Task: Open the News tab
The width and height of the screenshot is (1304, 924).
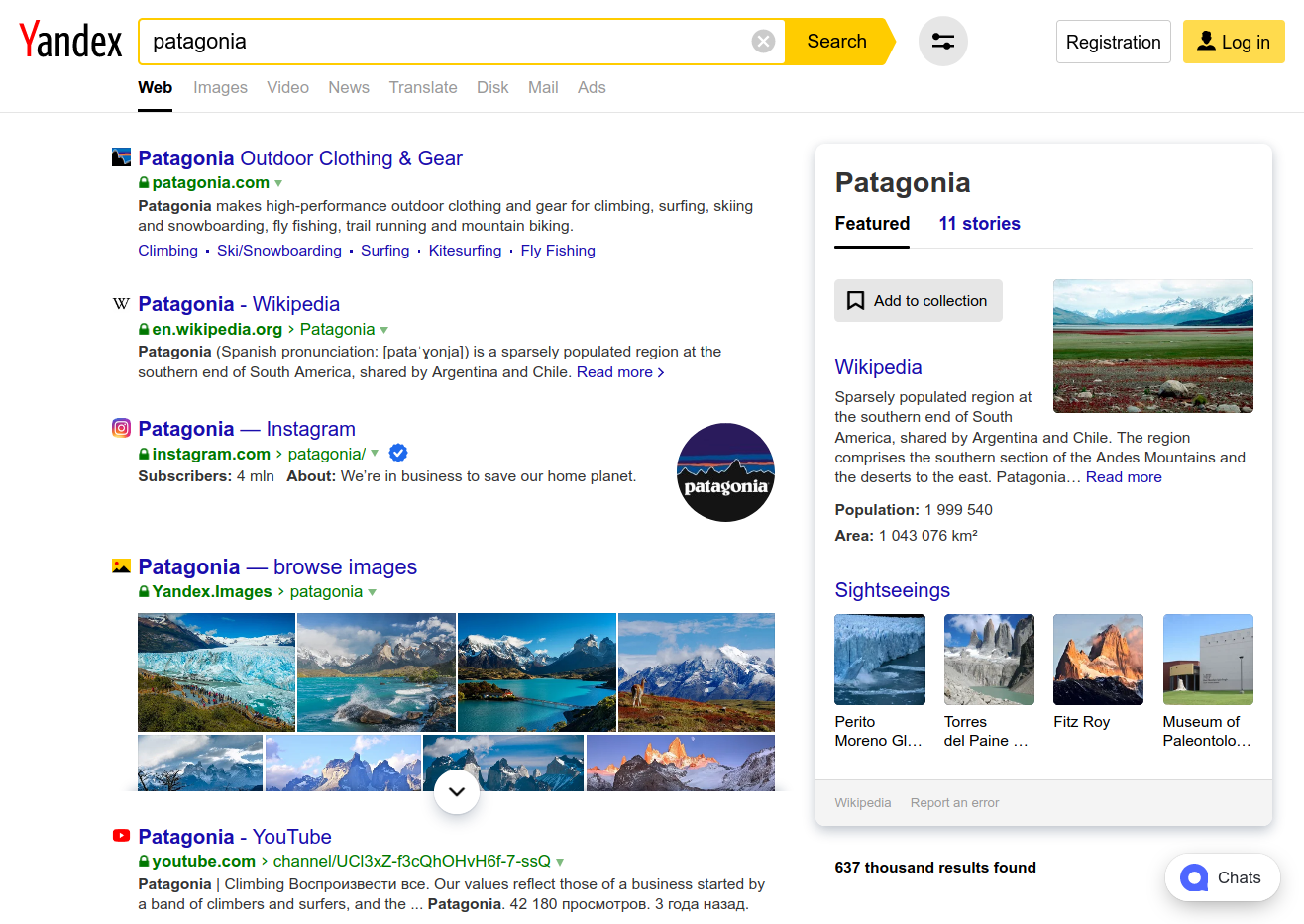Action: point(349,87)
